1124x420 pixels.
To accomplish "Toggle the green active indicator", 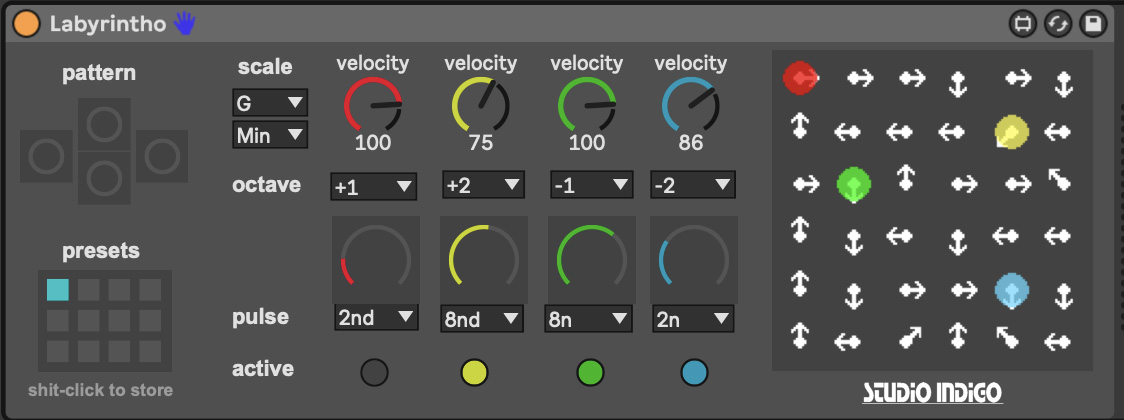I will click(591, 372).
